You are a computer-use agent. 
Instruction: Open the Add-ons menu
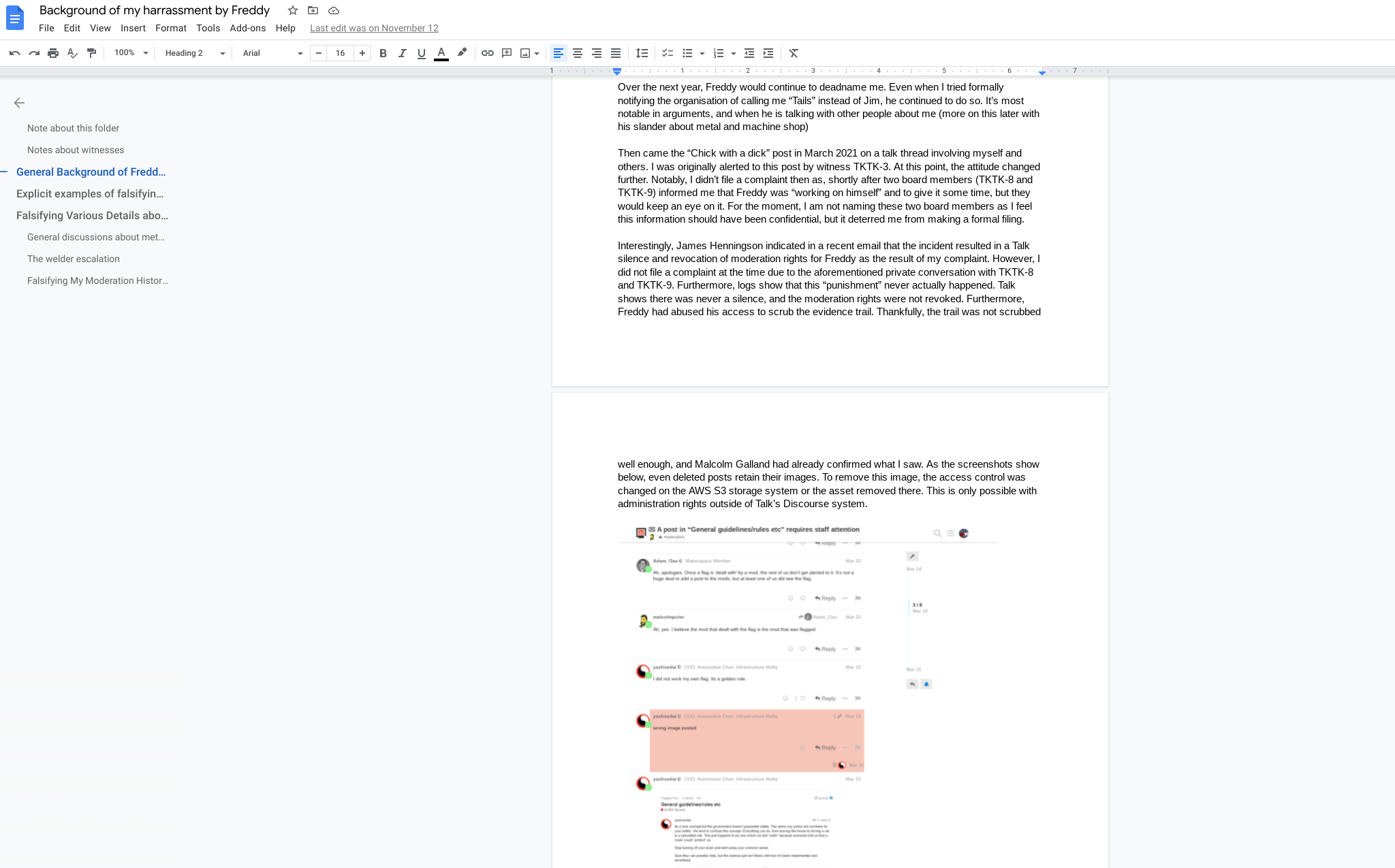coord(247,28)
